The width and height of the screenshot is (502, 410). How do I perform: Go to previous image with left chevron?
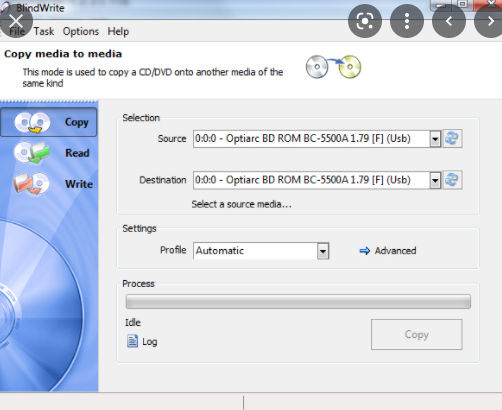pos(449,21)
